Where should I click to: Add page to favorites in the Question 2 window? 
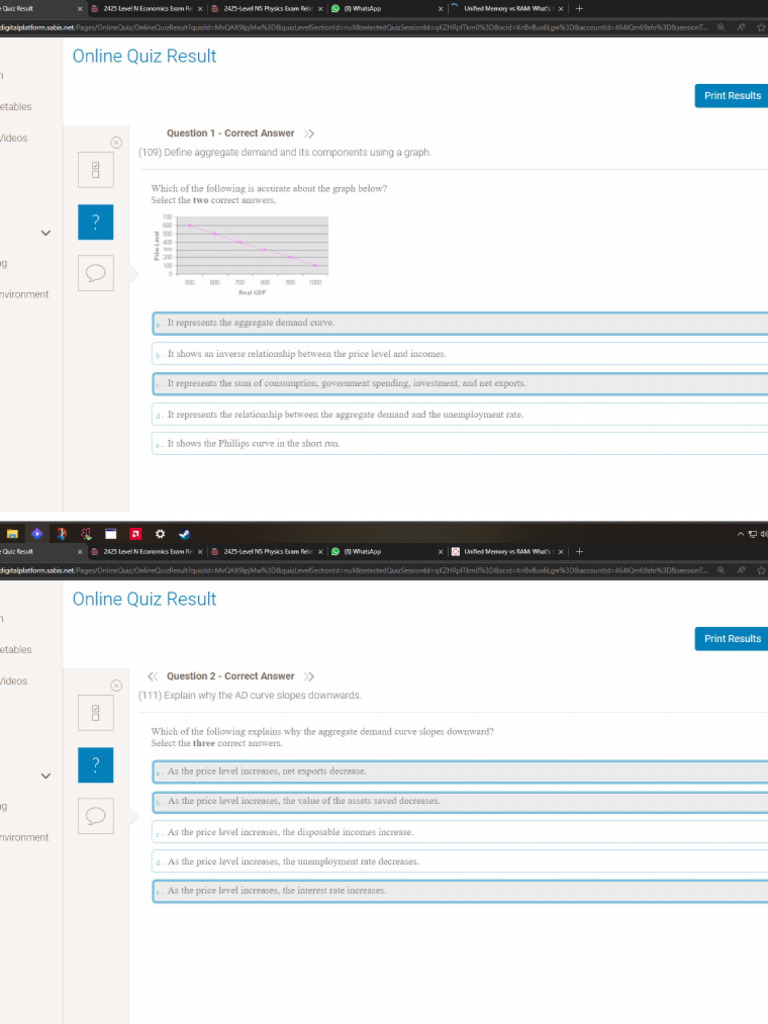coord(761,570)
